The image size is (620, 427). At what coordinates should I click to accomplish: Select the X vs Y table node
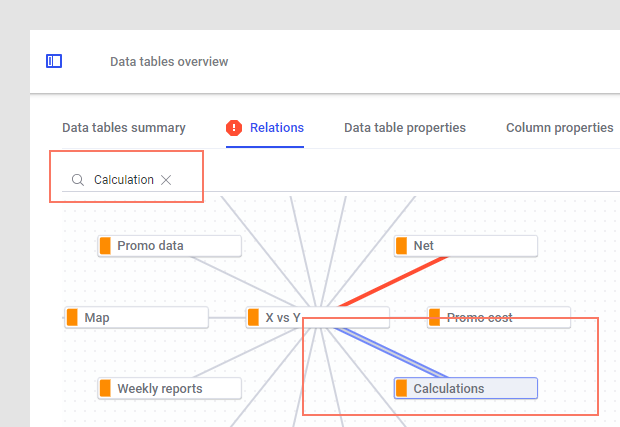tap(282, 318)
